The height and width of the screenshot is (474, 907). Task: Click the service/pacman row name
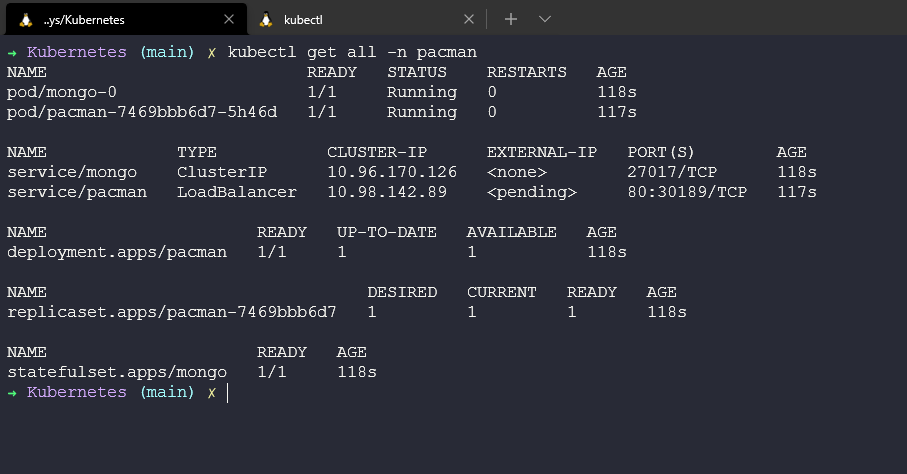coord(77,192)
